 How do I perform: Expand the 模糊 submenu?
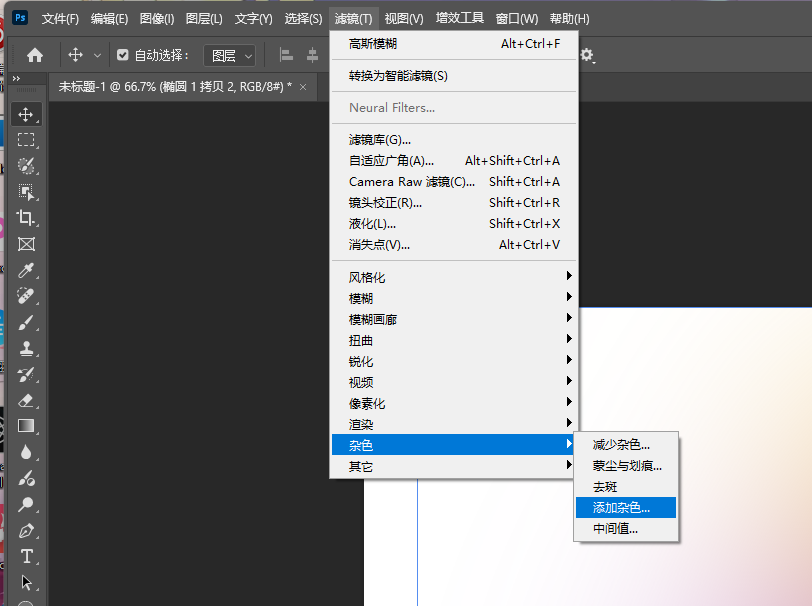click(x=454, y=298)
